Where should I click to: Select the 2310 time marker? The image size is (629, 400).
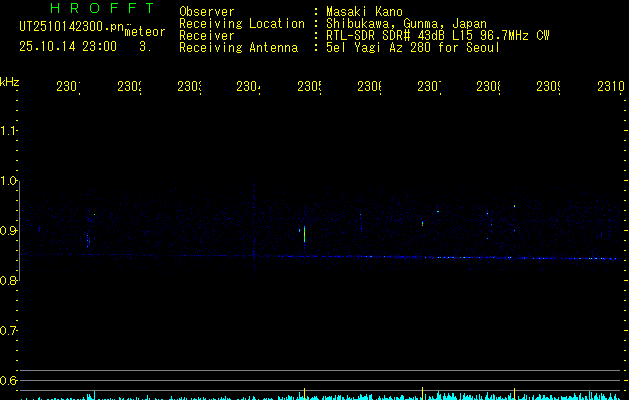[611, 87]
